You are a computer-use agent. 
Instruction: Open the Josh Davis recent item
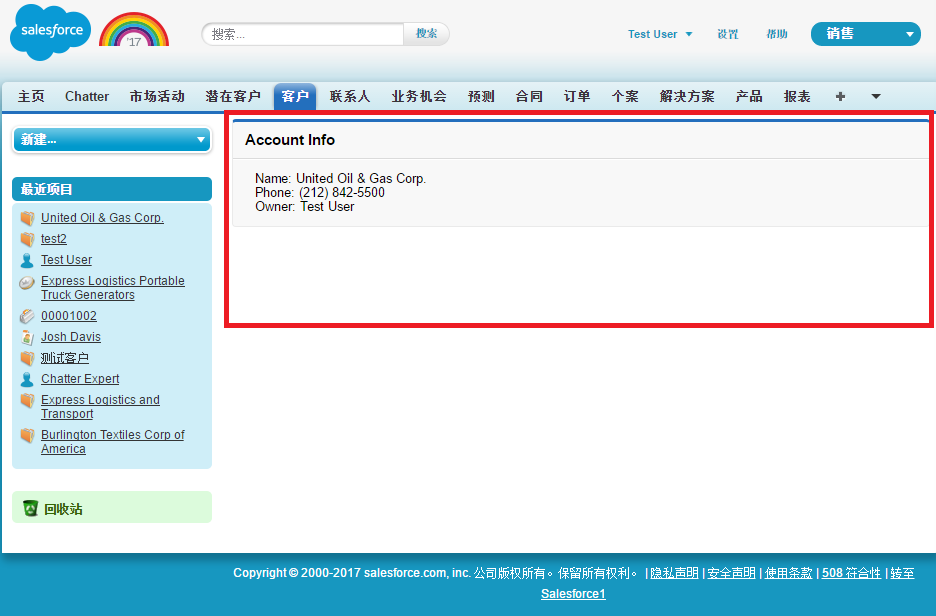pyautogui.click(x=70, y=337)
